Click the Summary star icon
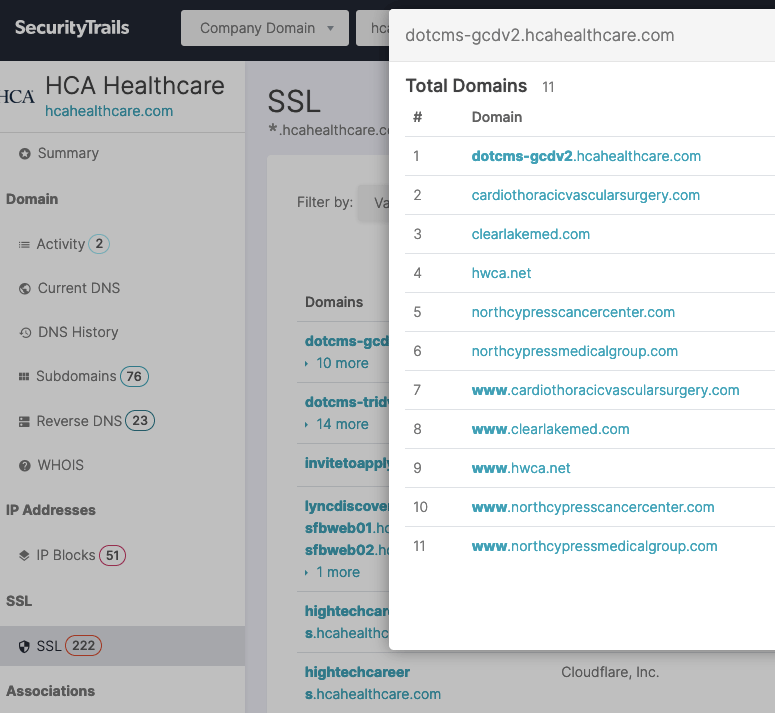The height and width of the screenshot is (713, 775). [x=25, y=154]
